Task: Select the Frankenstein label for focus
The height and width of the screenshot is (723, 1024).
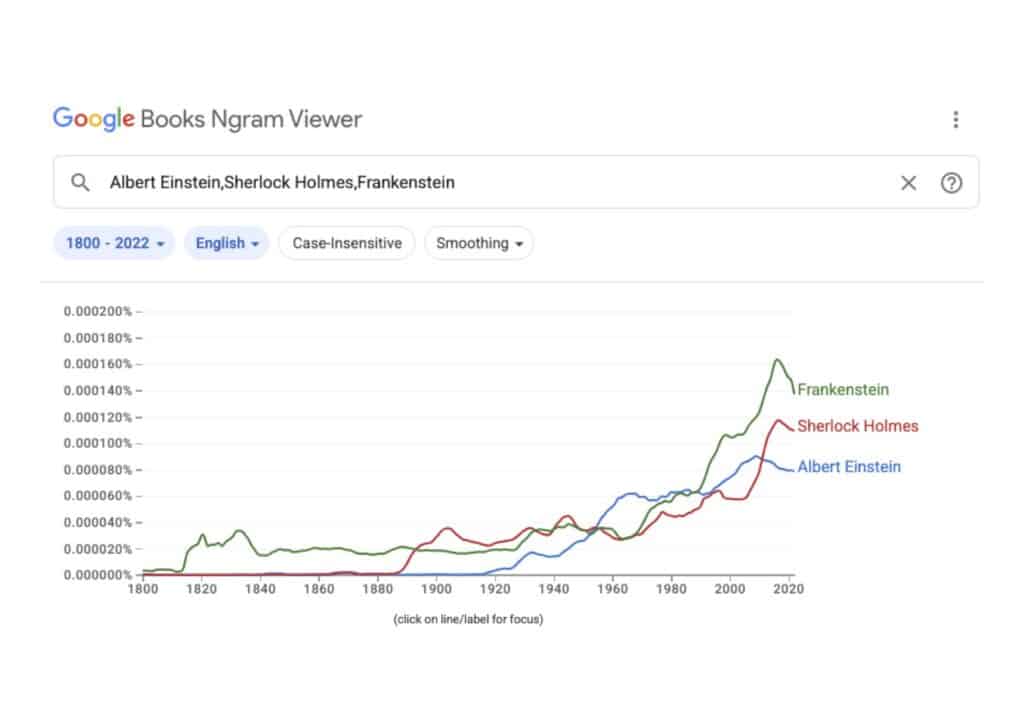Action: (x=843, y=390)
